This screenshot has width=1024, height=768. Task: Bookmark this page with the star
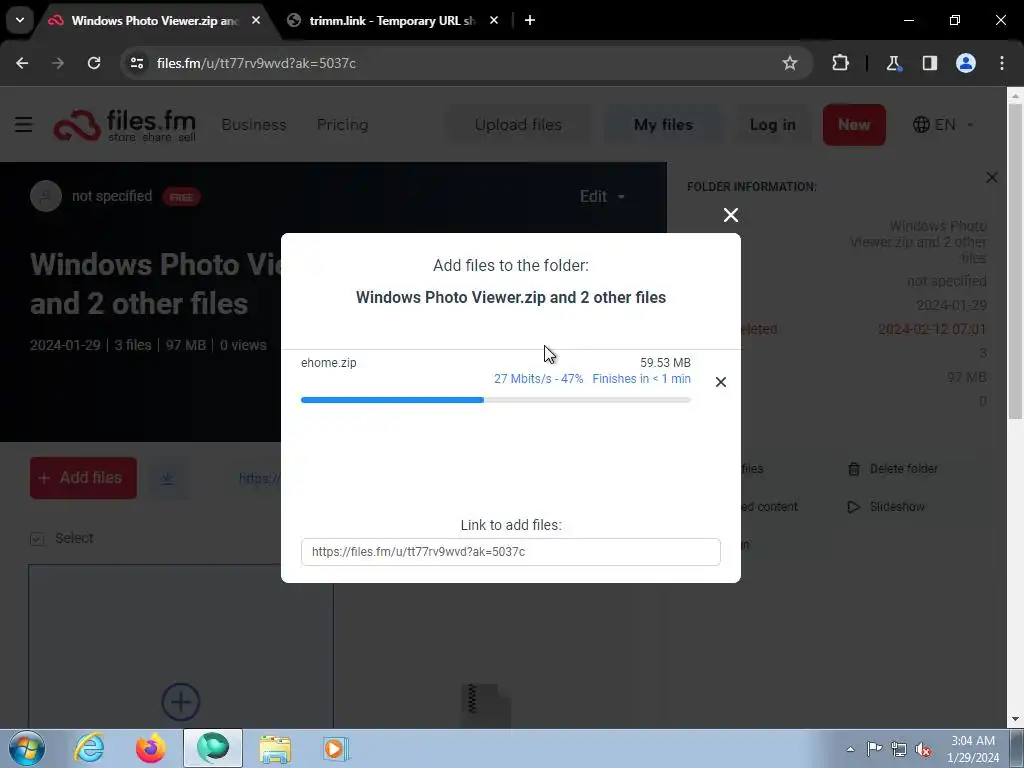790,63
